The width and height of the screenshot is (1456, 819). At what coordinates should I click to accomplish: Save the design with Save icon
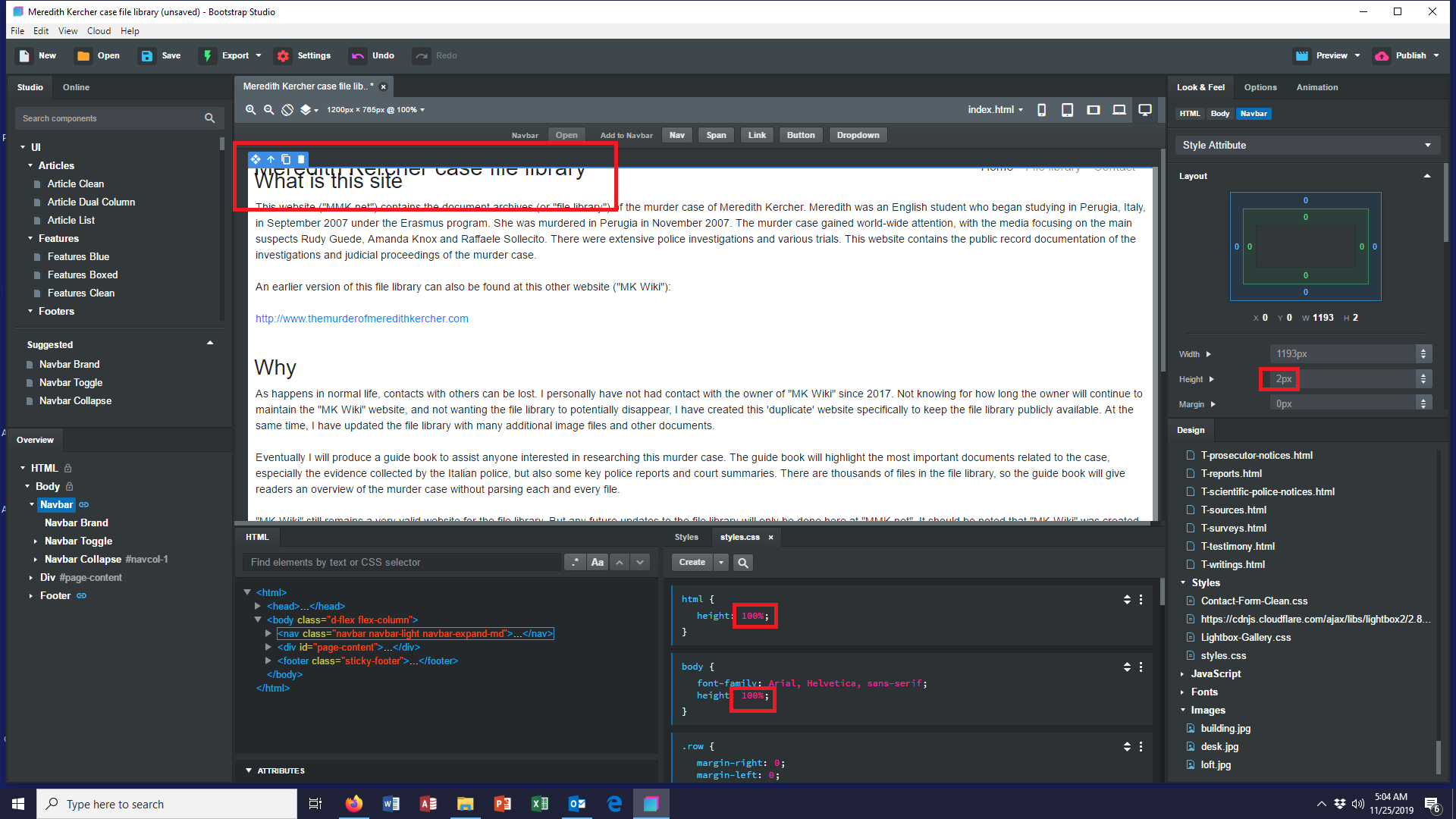[147, 55]
